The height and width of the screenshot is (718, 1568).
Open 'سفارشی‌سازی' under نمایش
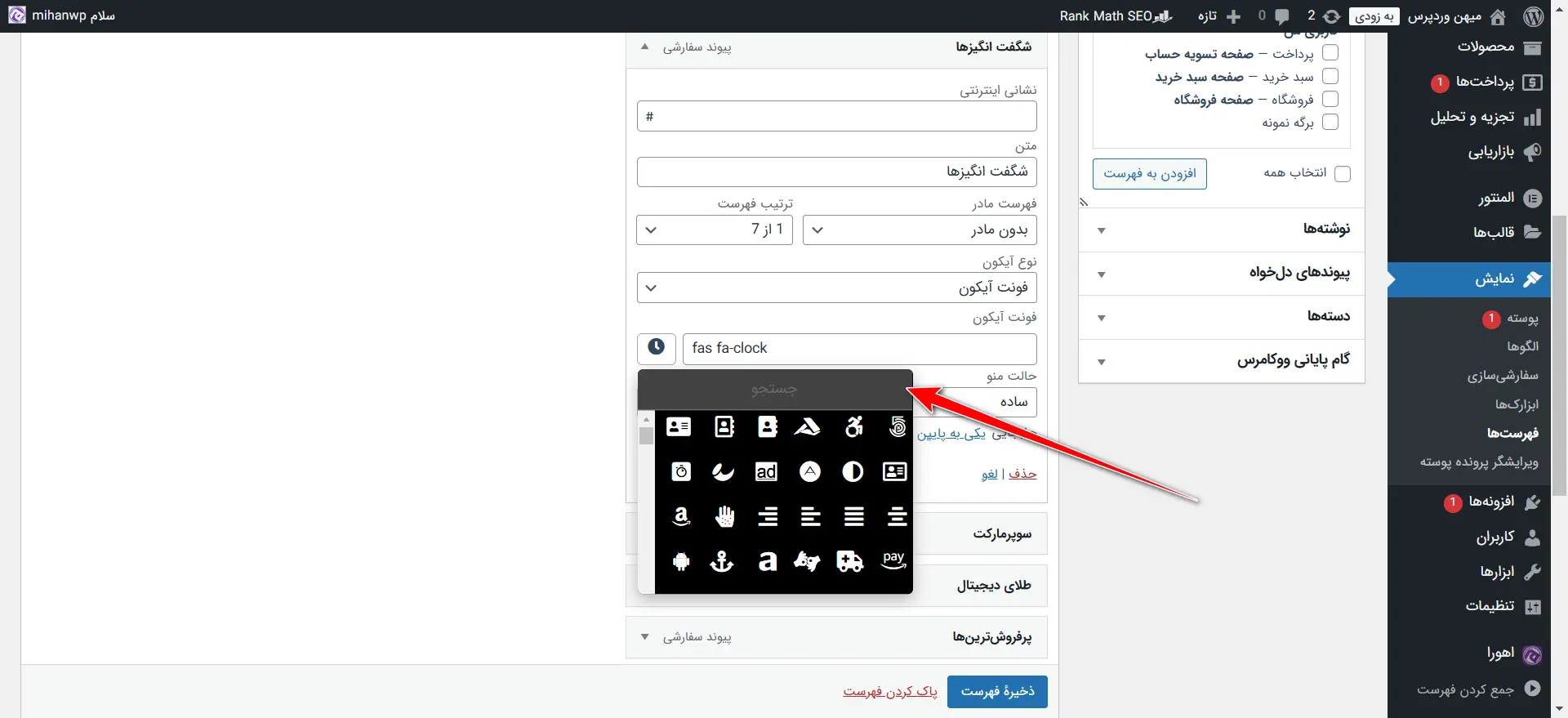click(1503, 376)
